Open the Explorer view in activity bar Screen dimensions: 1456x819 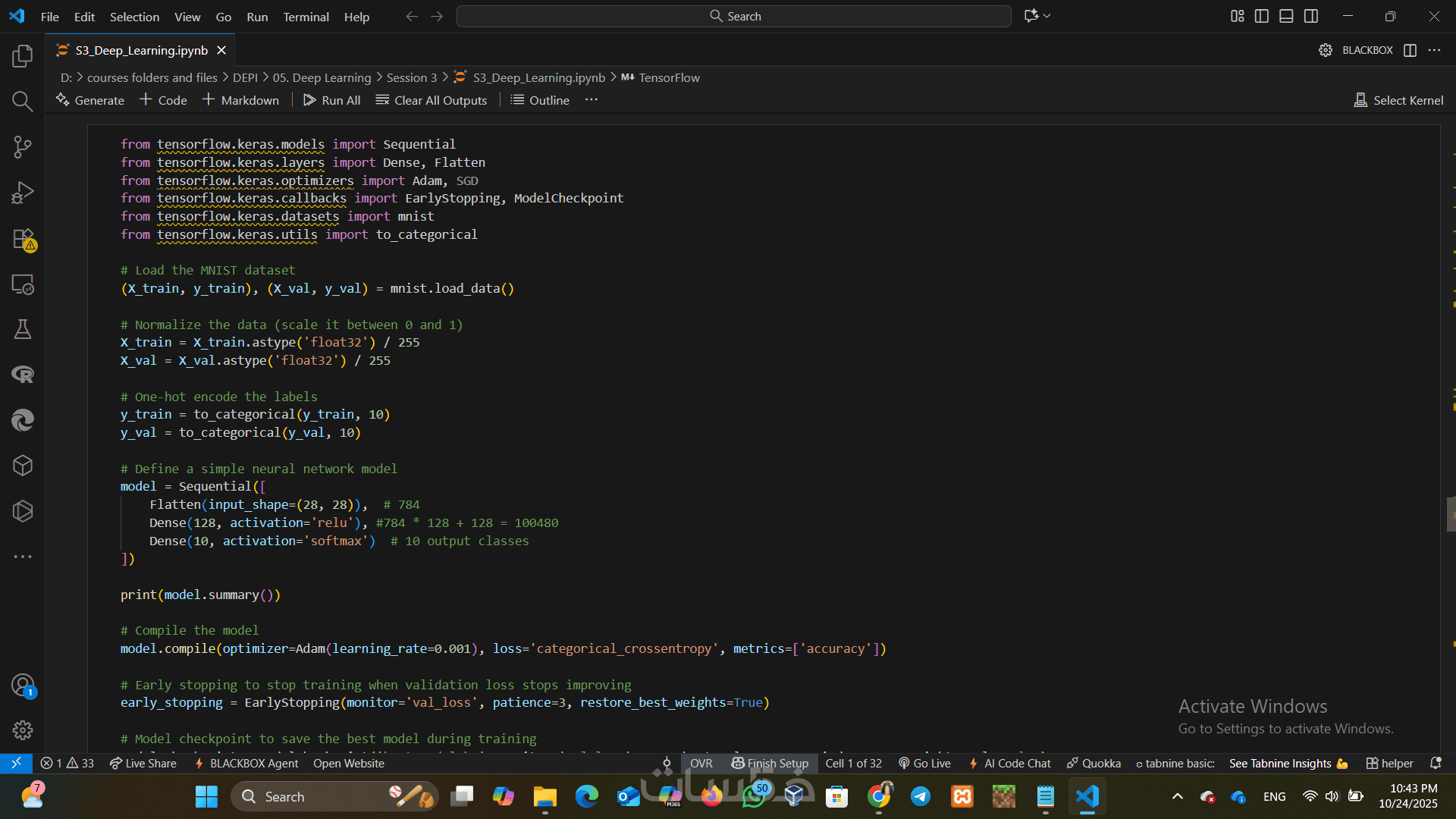click(23, 56)
